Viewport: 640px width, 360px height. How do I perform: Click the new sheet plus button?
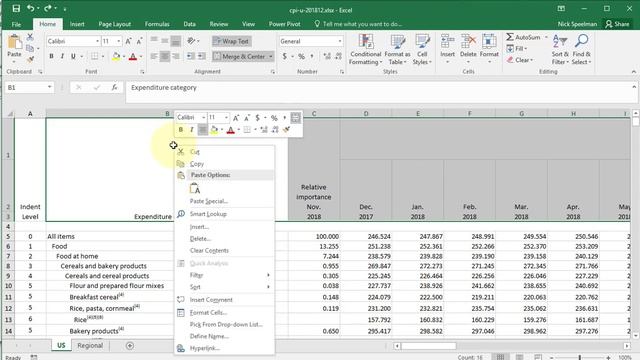pyautogui.click(x=130, y=346)
